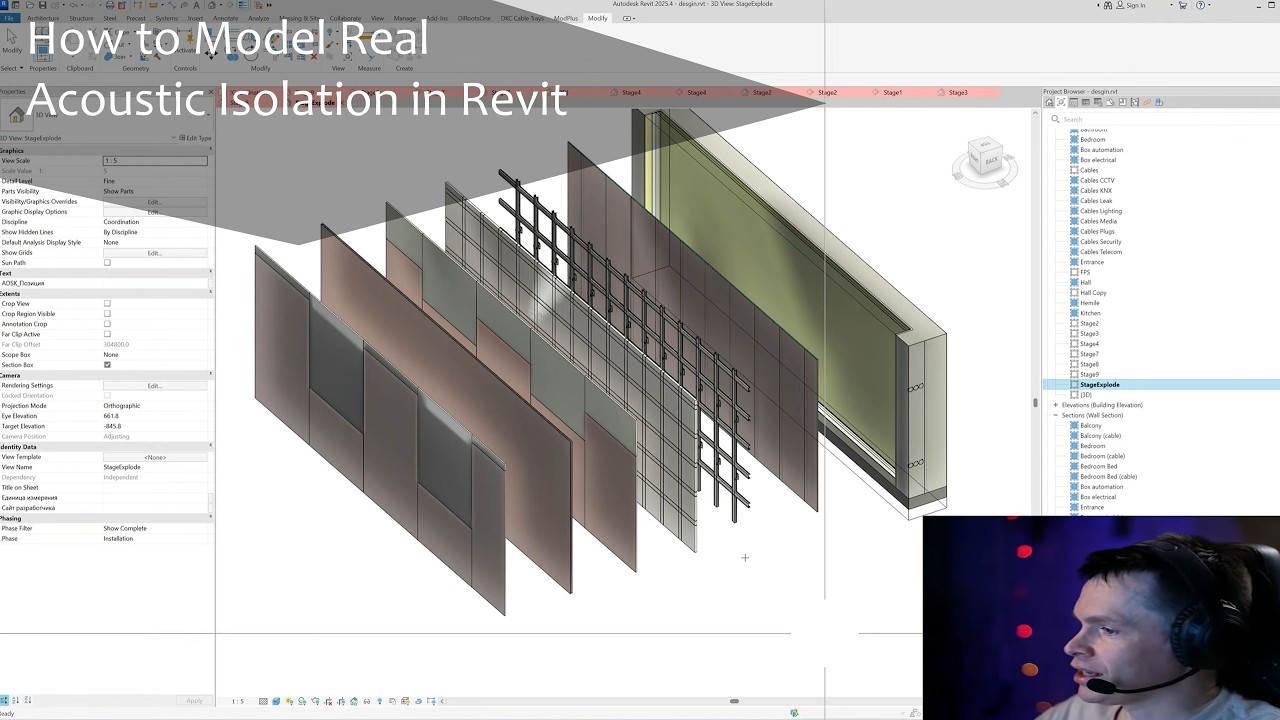Expand the Elevations (Building Elevation) node
This screenshot has width=1280, height=720.
[1055, 405]
